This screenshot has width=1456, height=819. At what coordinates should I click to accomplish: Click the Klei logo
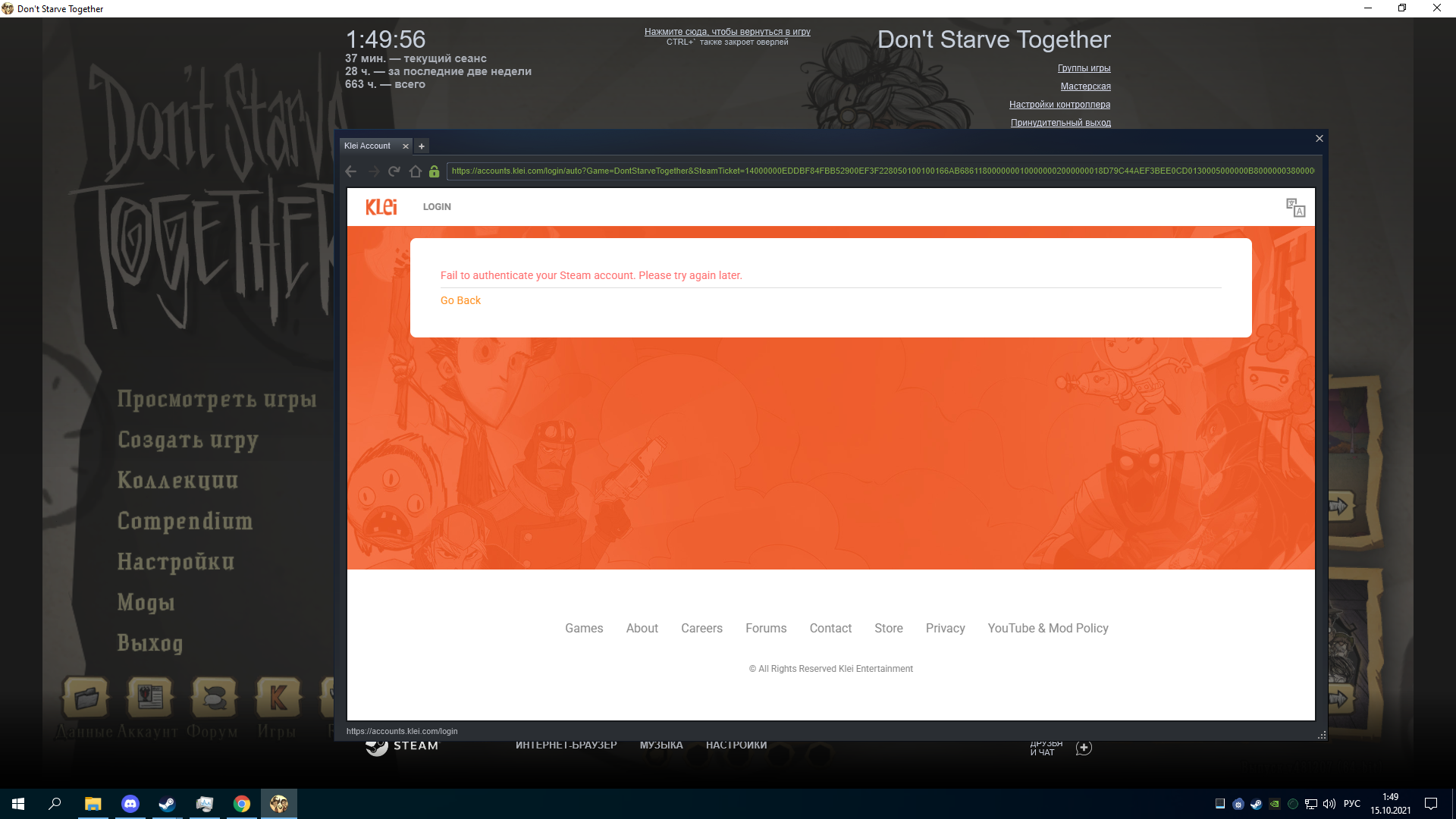(381, 207)
